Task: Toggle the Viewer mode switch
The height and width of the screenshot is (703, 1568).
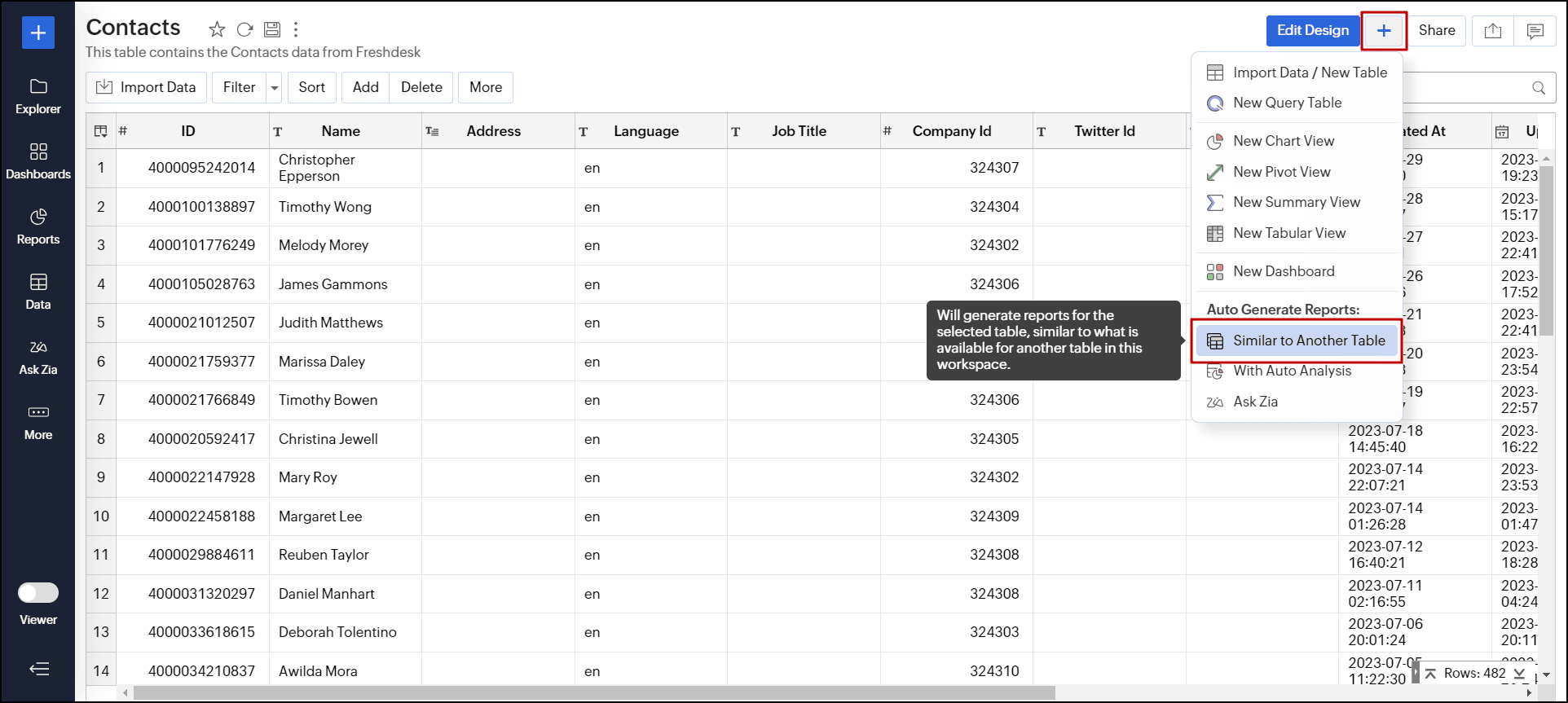Action: point(38,592)
